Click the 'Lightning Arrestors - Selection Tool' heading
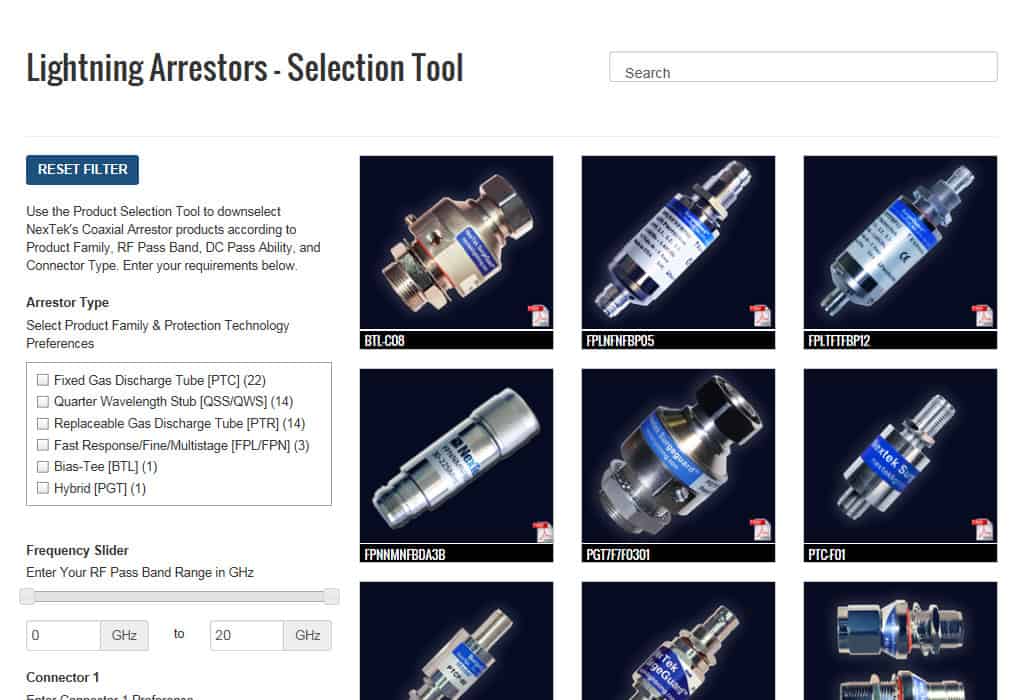The width and height of the screenshot is (1016, 700). (x=245, y=68)
